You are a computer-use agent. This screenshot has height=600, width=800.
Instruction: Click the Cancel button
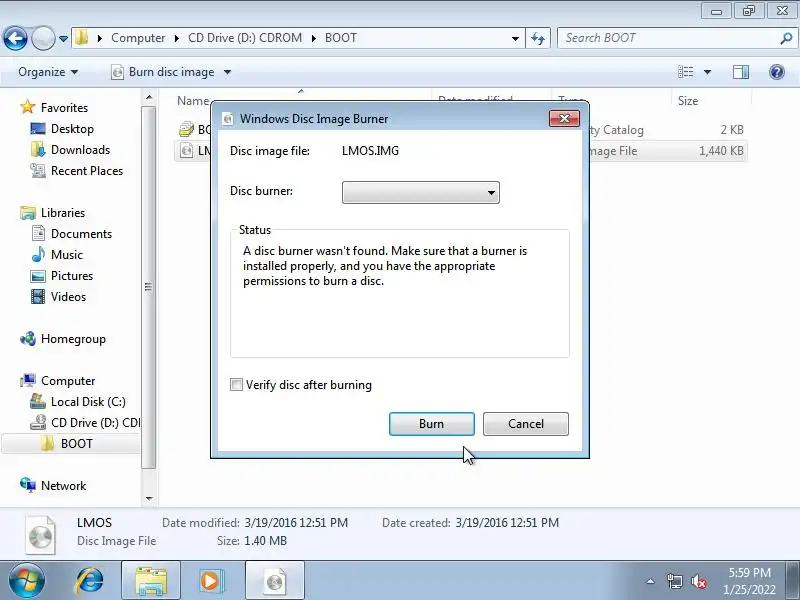(526, 423)
